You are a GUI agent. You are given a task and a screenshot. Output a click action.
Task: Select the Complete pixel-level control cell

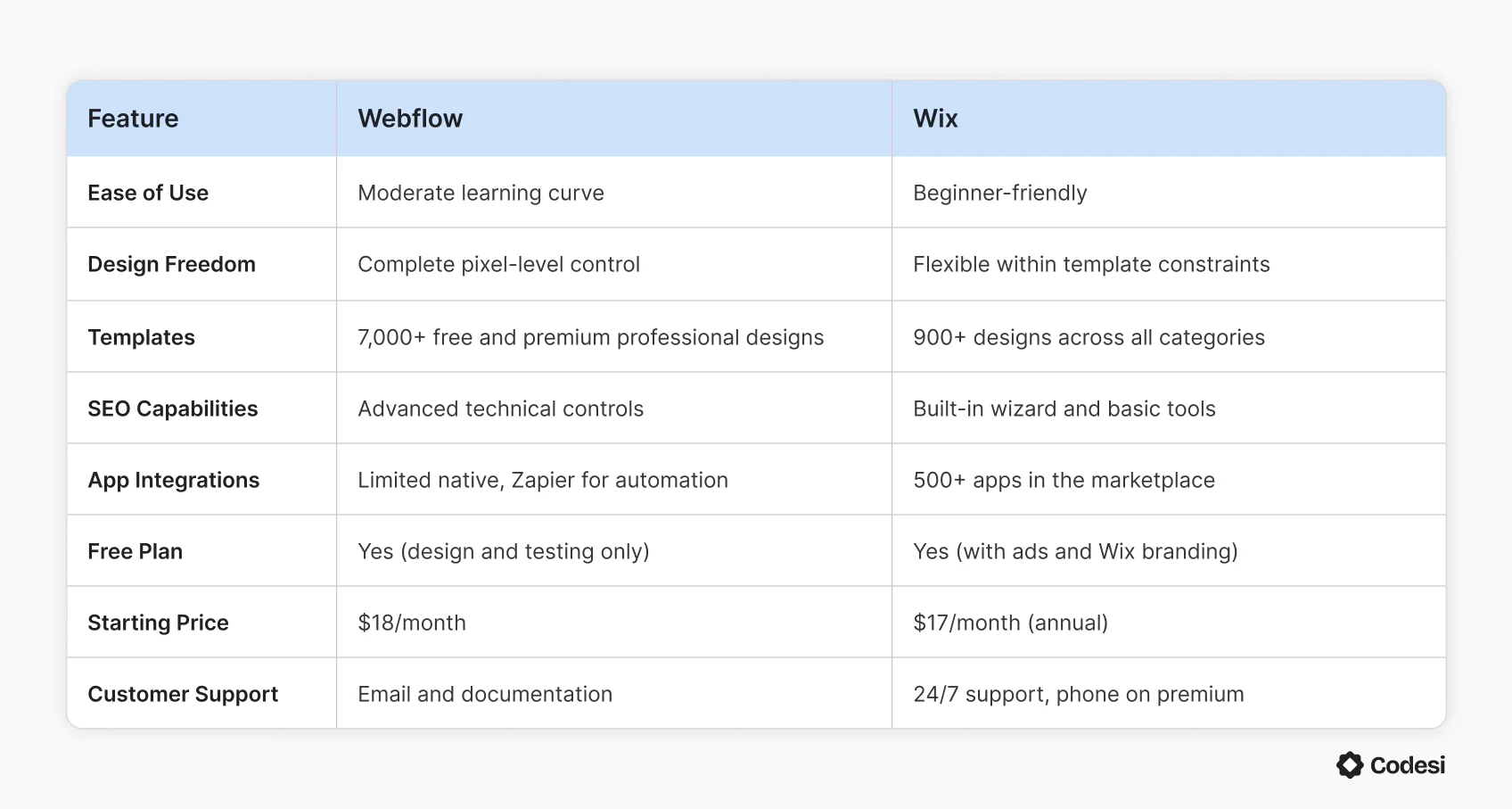[498, 264]
